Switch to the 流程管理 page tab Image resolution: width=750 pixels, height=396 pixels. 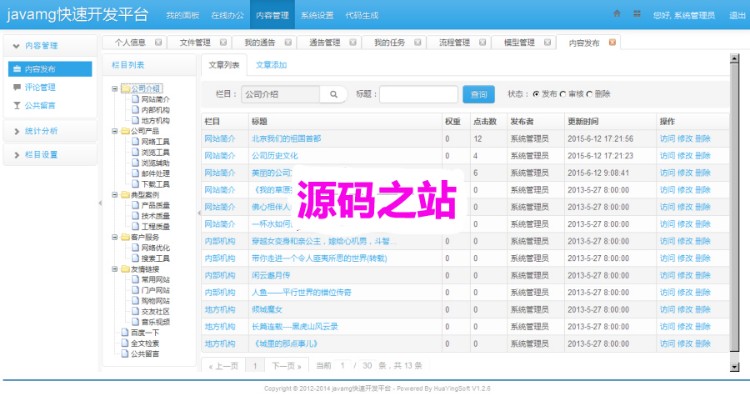click(454, 43)
